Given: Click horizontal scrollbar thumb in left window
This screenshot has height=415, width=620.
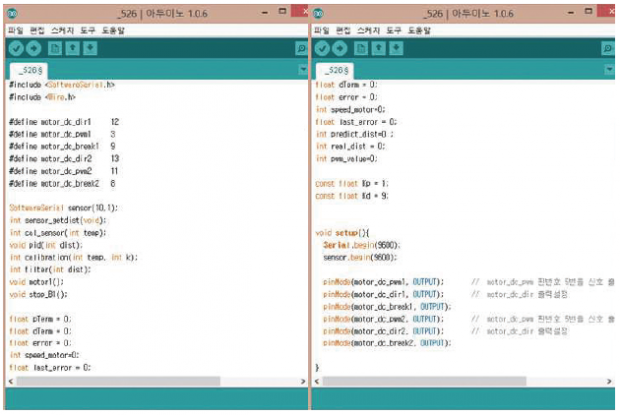Looking at the screenshot, I should coord(118,381).
